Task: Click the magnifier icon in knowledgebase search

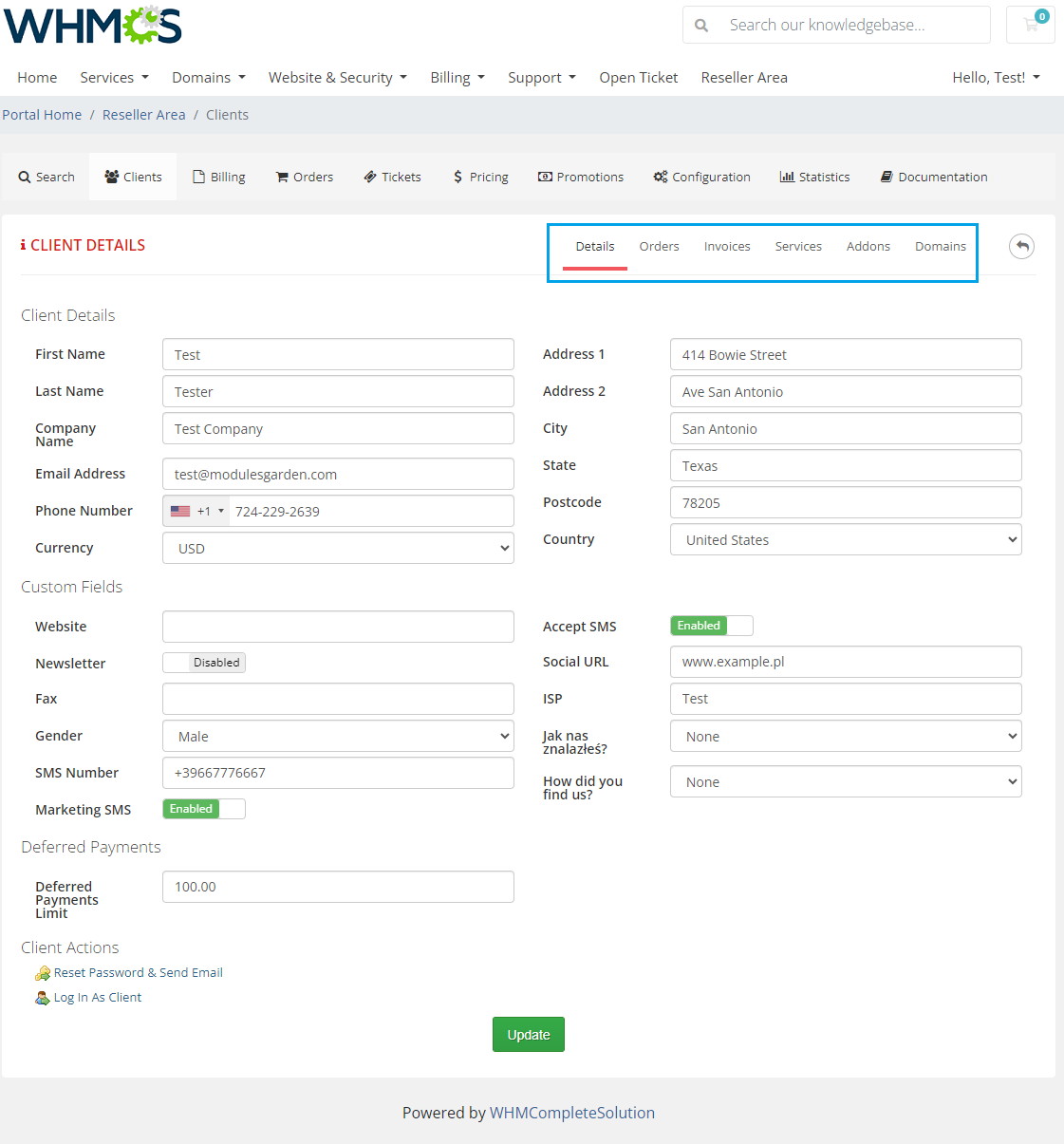Action: click(701, 26)
